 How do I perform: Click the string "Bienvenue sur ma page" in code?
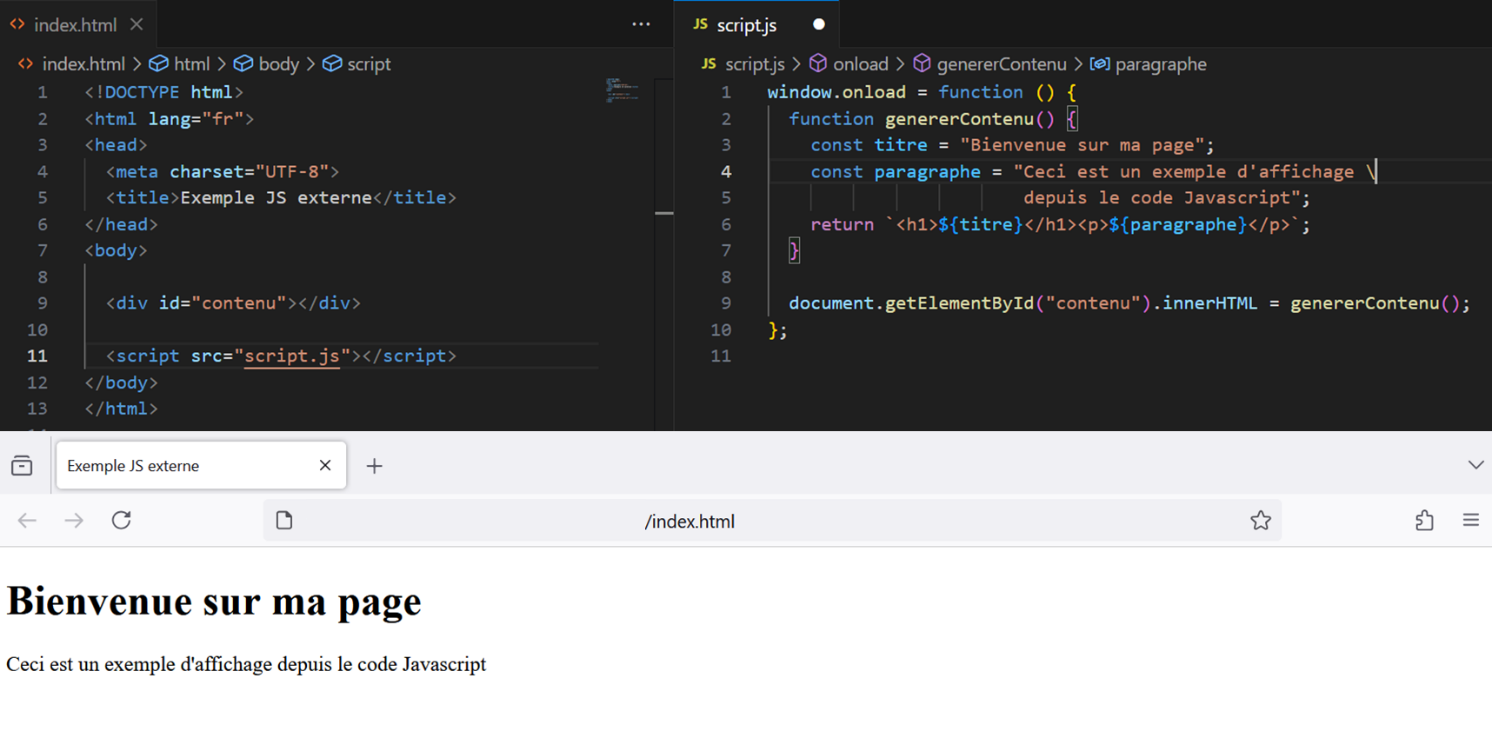[x=1082, y=145]
